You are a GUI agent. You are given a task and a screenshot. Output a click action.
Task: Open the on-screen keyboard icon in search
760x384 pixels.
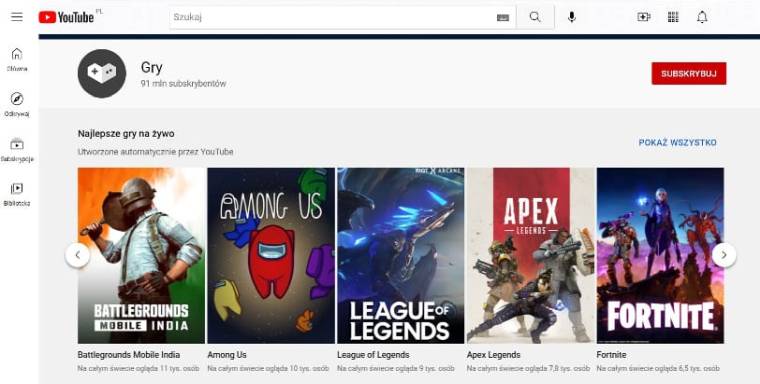(x=503, y=17)
